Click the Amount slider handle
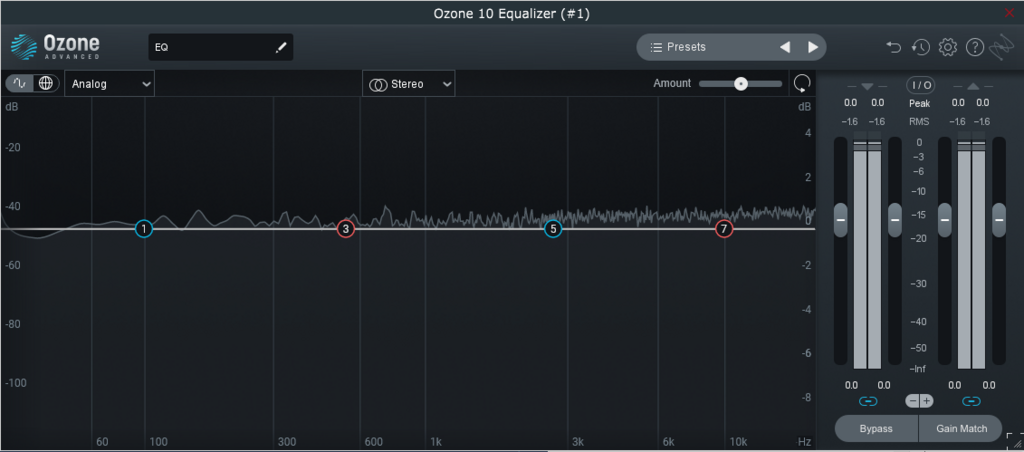 pyautogui.click(x=740, y=84)
